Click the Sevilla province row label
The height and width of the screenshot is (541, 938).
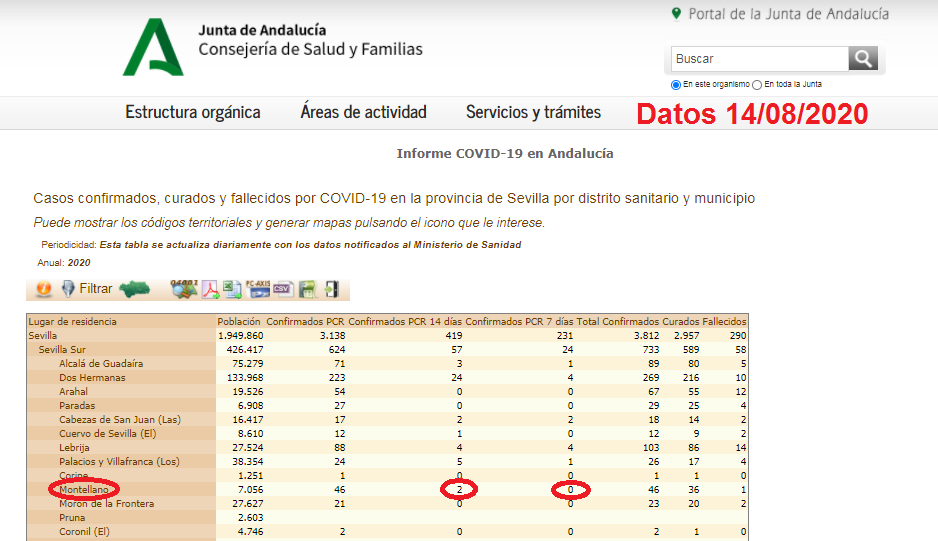[x=44, y=336]
